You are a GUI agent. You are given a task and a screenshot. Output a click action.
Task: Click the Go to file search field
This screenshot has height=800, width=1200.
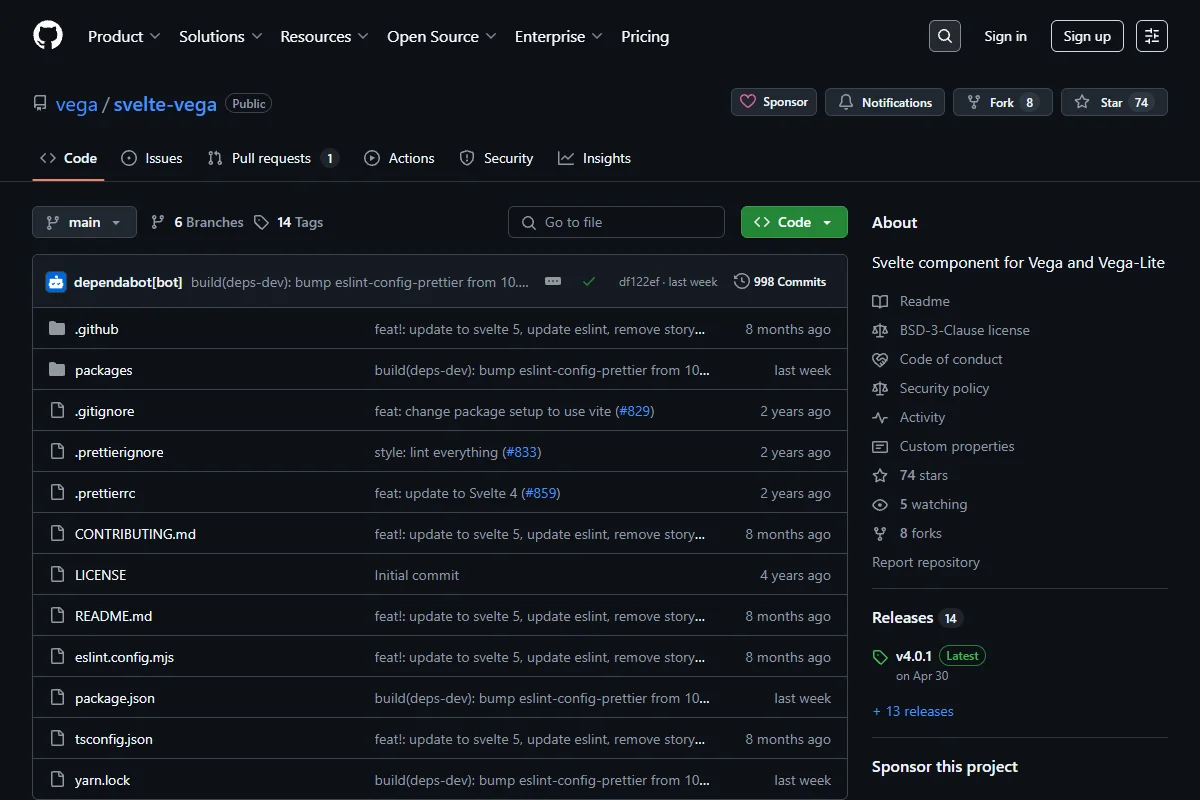616,222
